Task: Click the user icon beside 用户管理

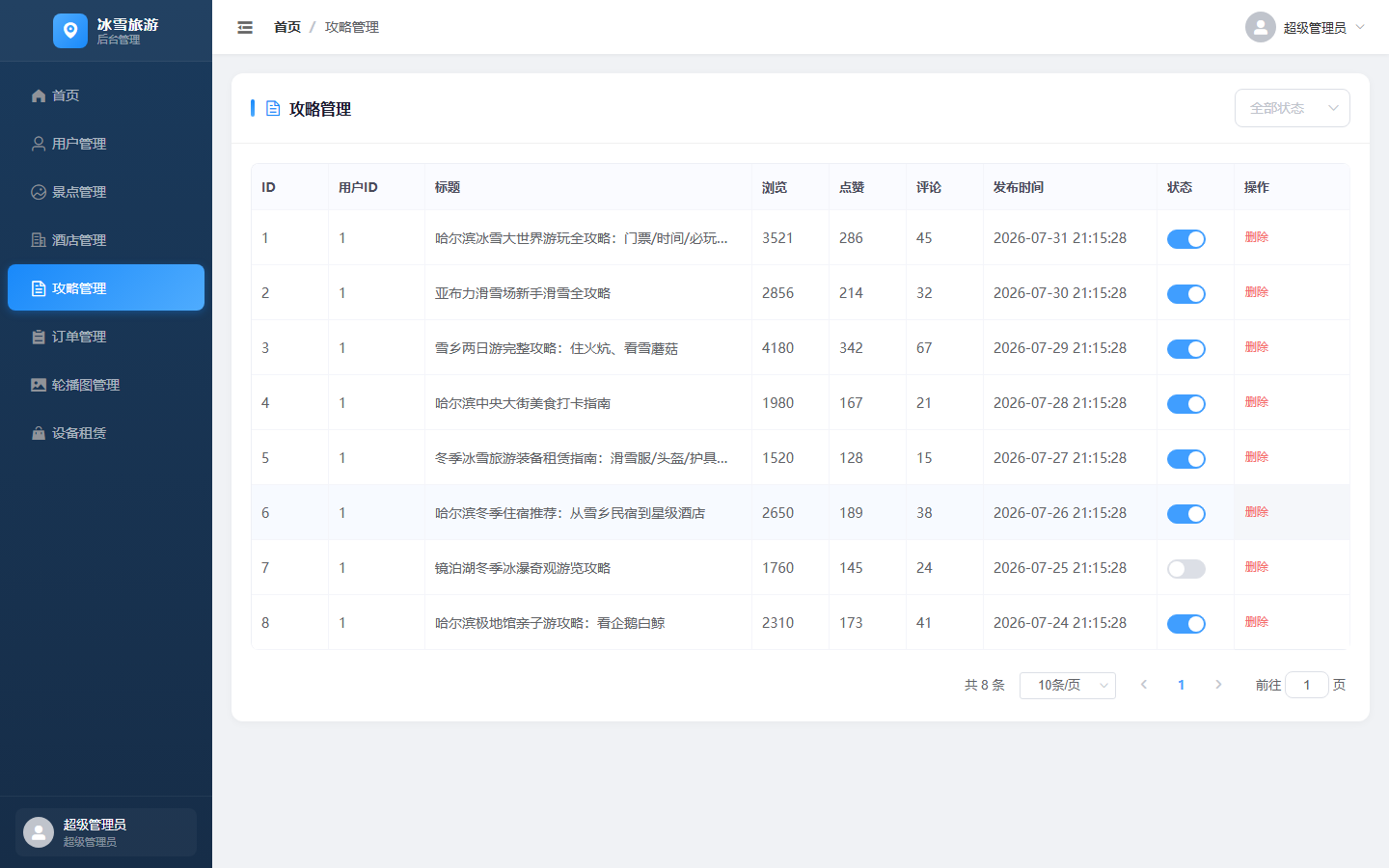Action: click(x=39, y=144)
